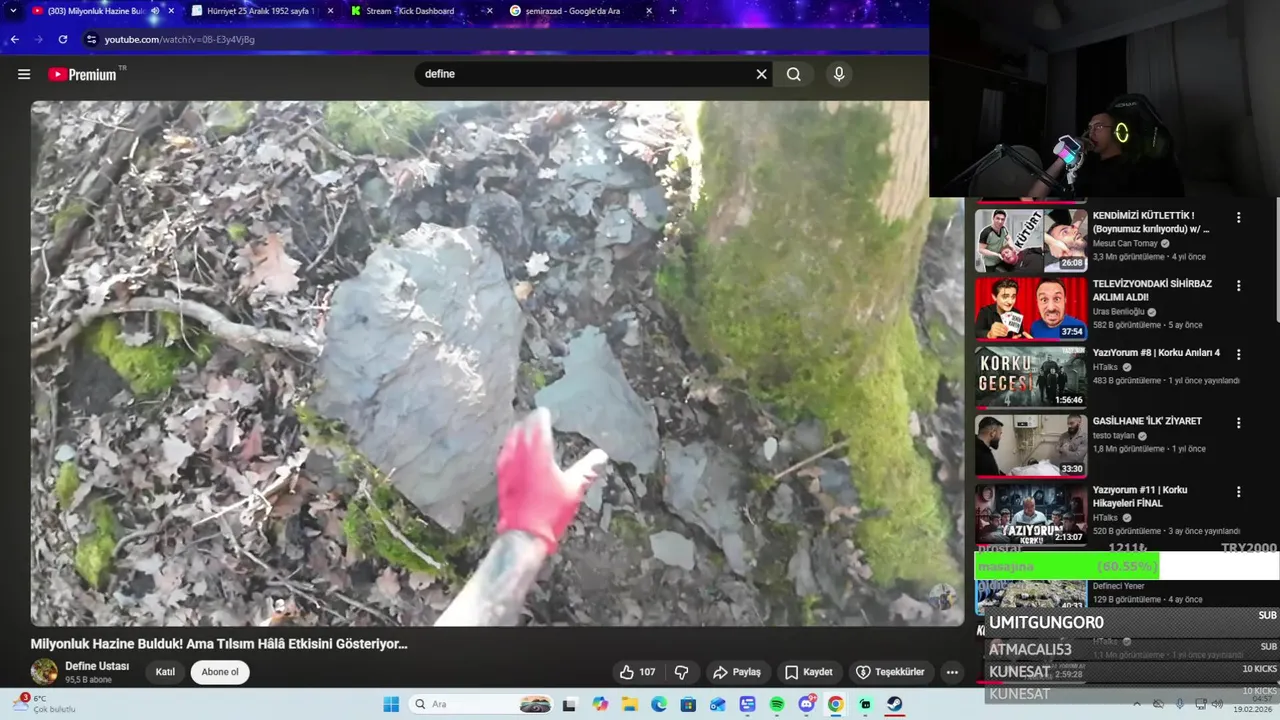Open options for 'GASİLHANE İLK ZİYARET' video
Viewport: 1280px width, 720px height.
[1238, 423]
